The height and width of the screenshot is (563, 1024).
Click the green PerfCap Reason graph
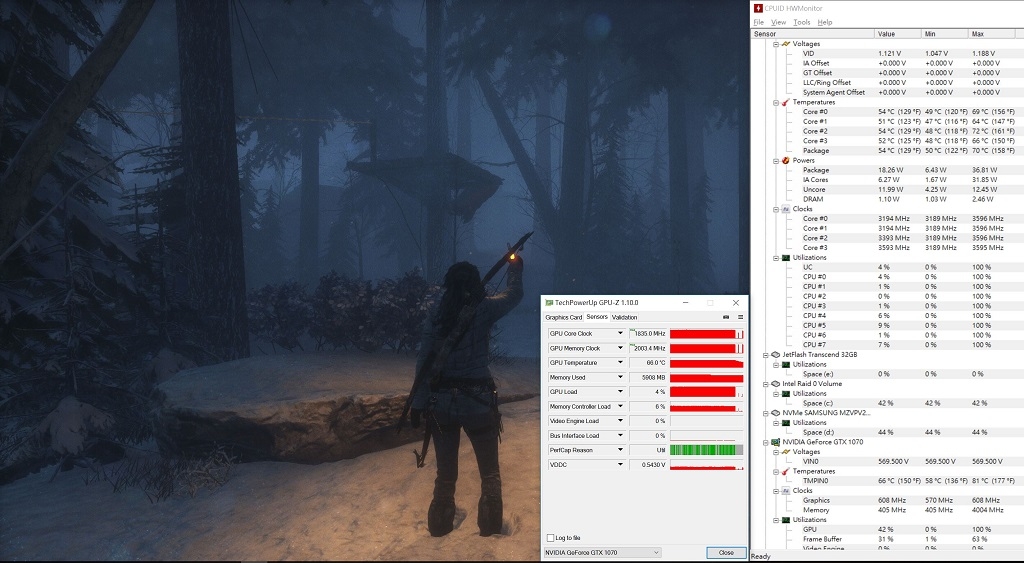point(707,450)
